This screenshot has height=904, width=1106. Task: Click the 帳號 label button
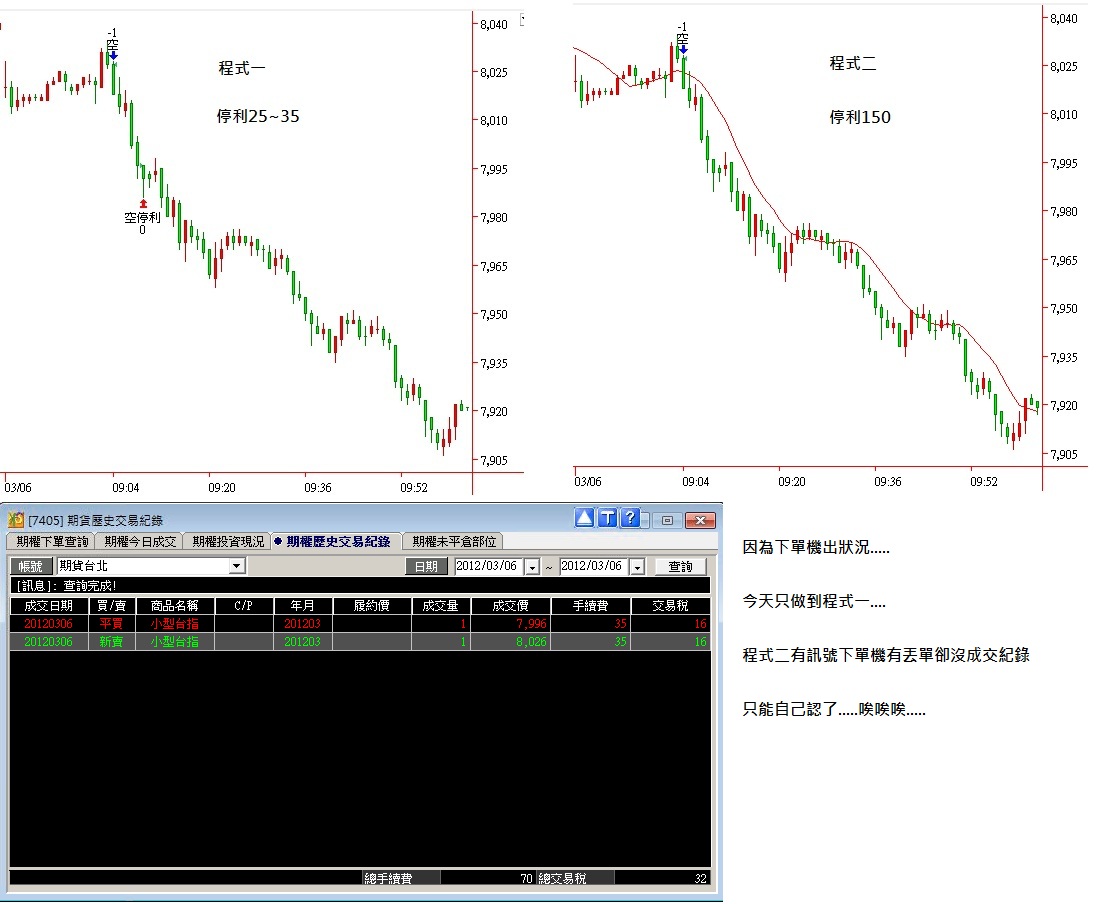(x=31, y=566)
